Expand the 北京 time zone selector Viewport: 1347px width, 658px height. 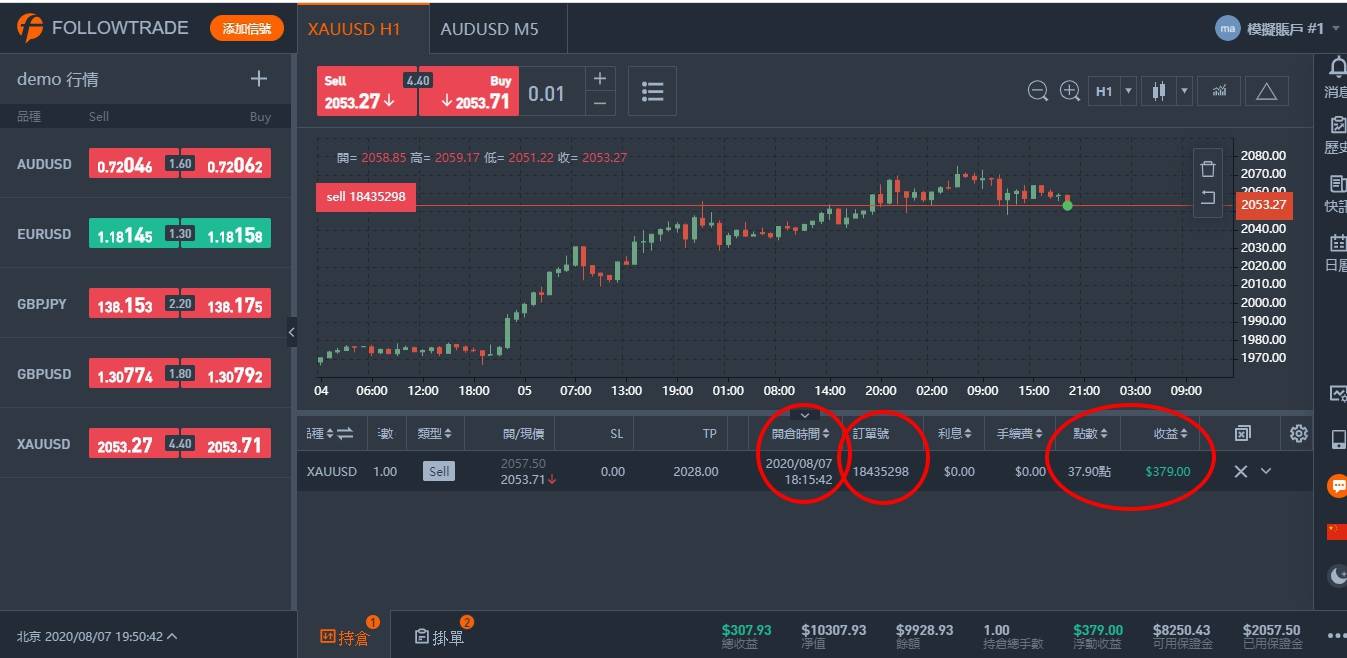[x=97, y=636]
